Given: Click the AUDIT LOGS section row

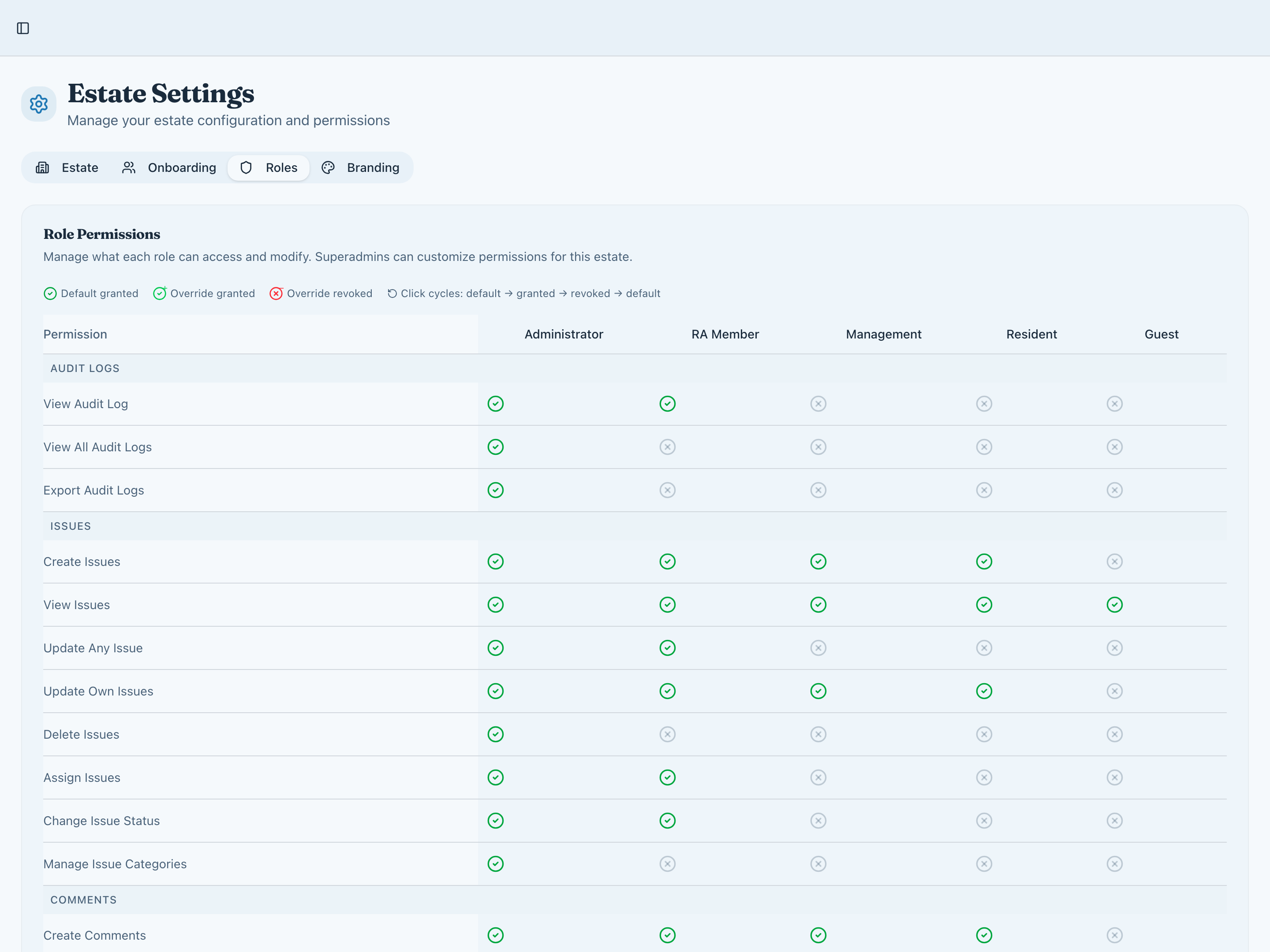Looking at the screenshot, I should [85, 368].
